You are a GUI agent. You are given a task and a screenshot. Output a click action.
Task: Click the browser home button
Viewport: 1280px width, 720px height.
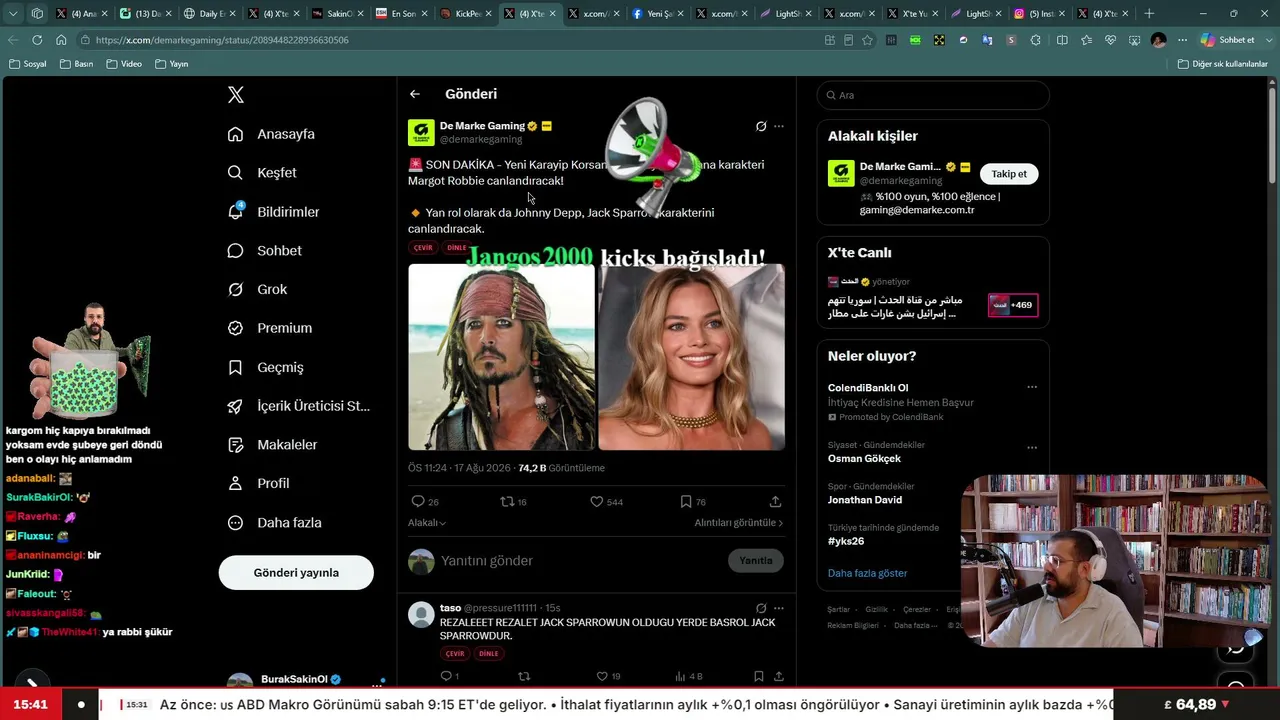[x=61, y=40]
